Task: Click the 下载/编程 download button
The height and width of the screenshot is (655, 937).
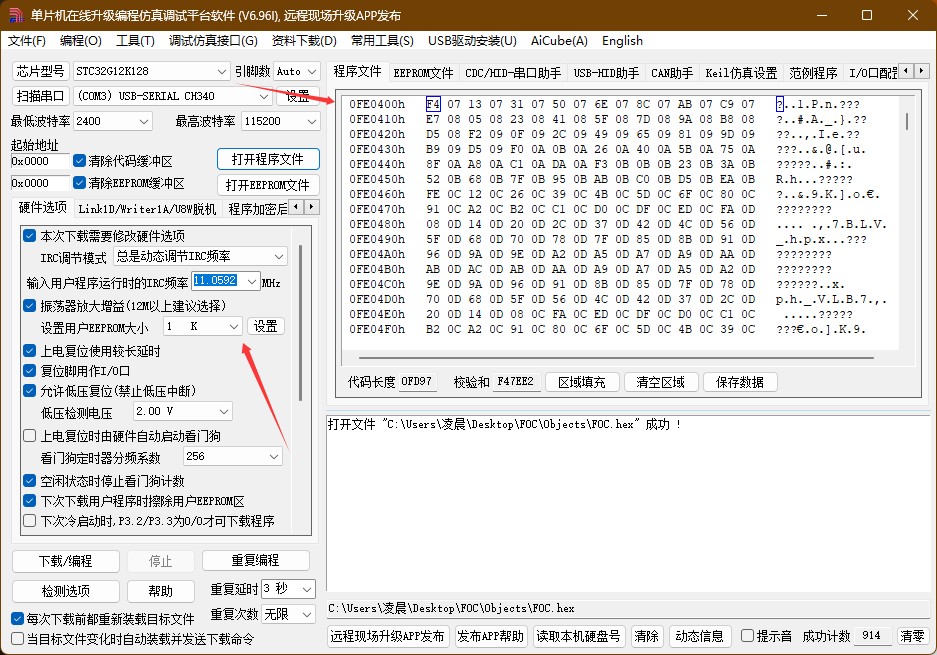Action: (x=64, y=560)
